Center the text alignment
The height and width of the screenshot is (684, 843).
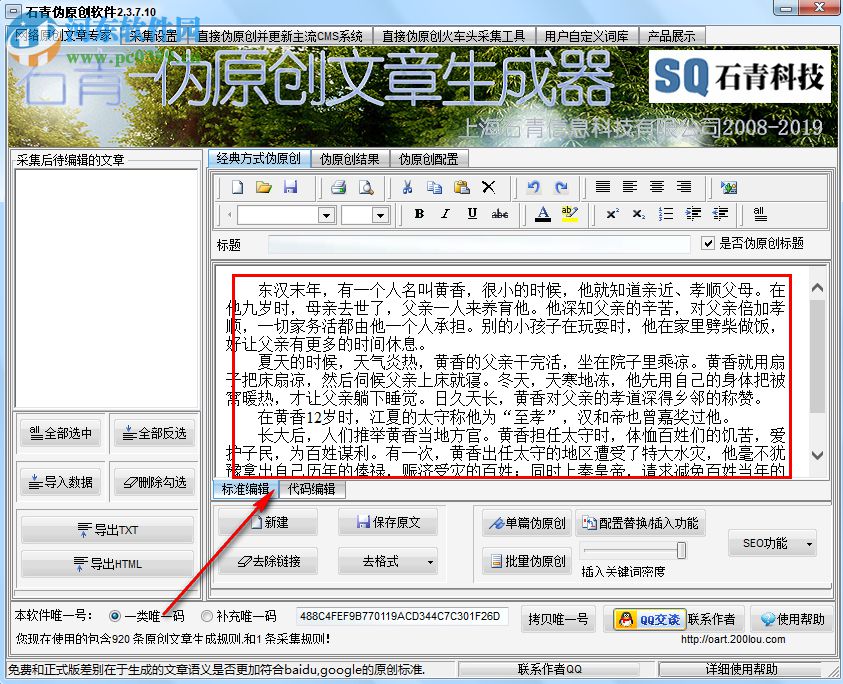(x=656, y=187)
